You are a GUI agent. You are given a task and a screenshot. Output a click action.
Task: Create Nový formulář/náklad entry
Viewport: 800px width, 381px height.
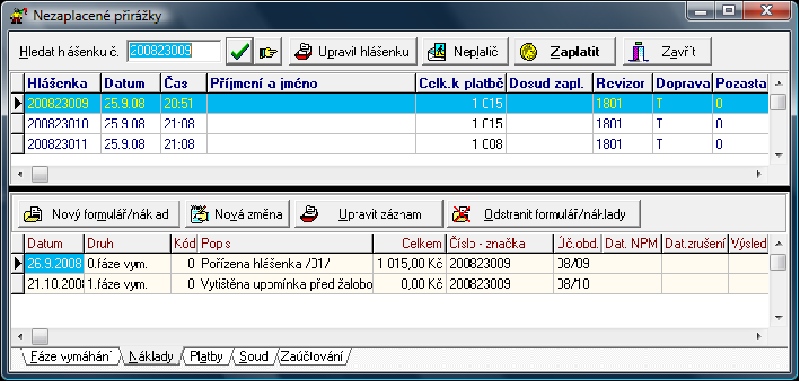point(99,214)
